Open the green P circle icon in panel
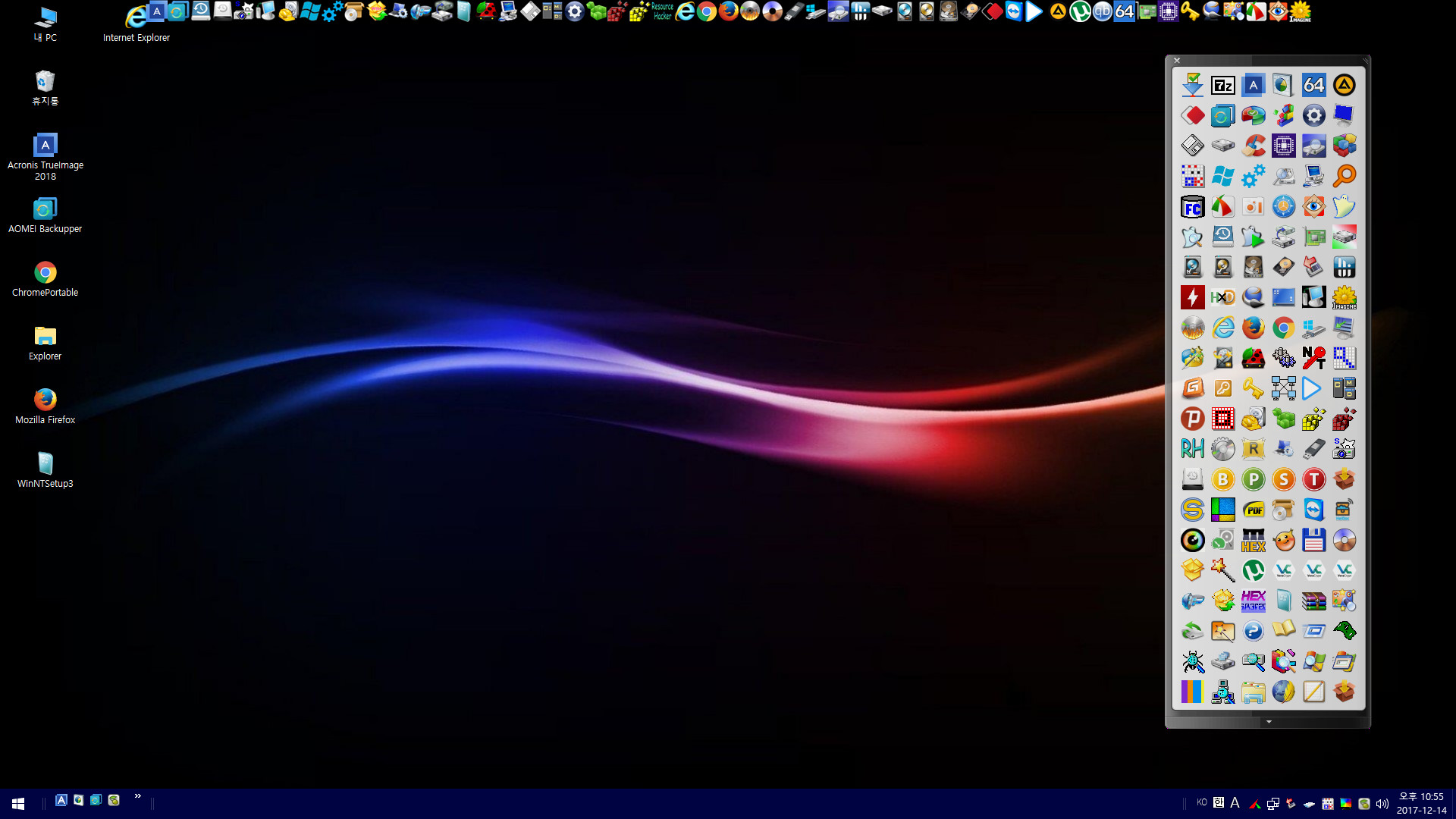The height and width of the screenshot is (819, 1456). [1254, 479]
